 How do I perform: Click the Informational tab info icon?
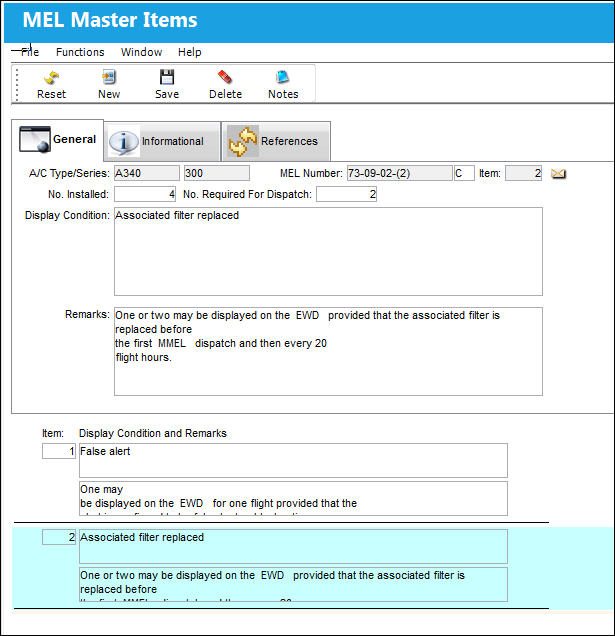[x=123, y=142]
